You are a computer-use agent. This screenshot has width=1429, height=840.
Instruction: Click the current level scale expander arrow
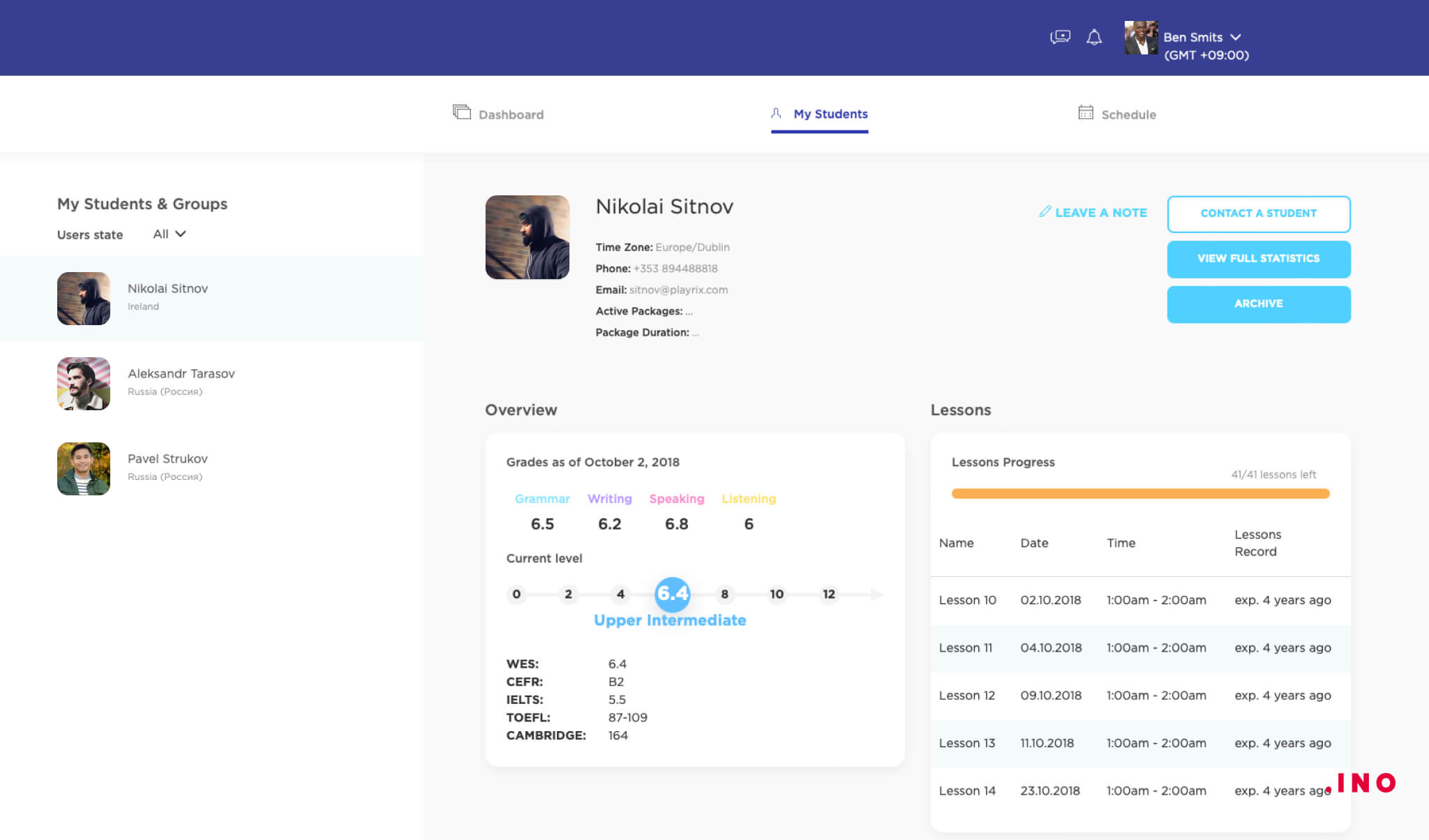click(x=876, y=593)
